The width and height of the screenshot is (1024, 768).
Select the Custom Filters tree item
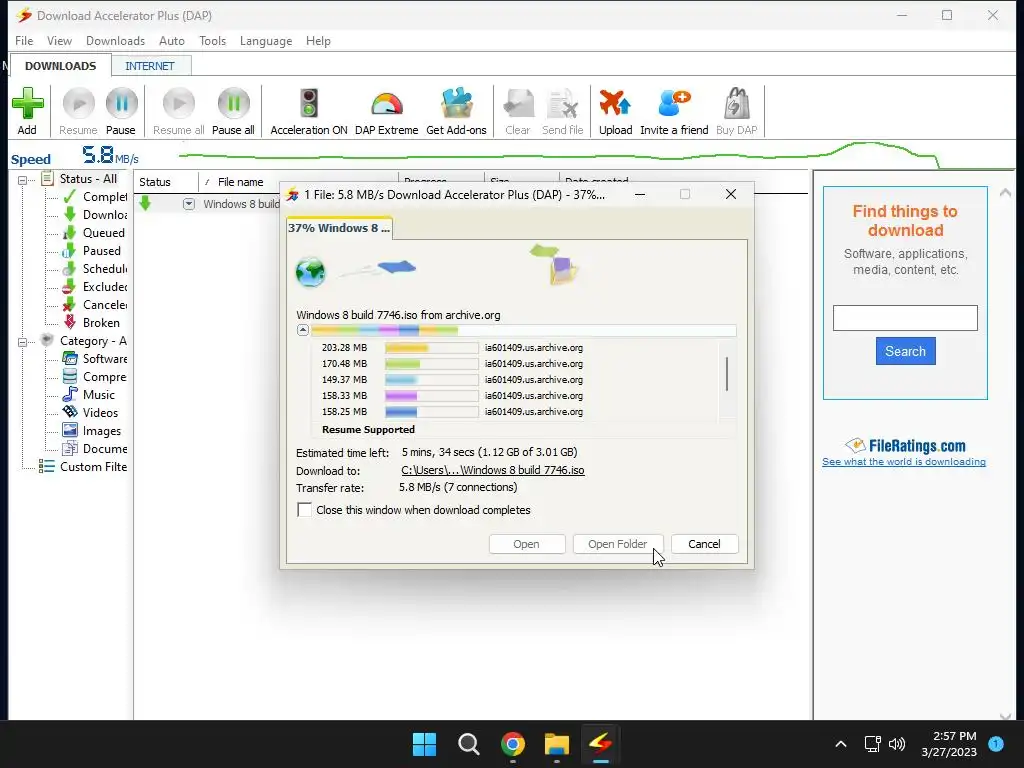(83, 466)
